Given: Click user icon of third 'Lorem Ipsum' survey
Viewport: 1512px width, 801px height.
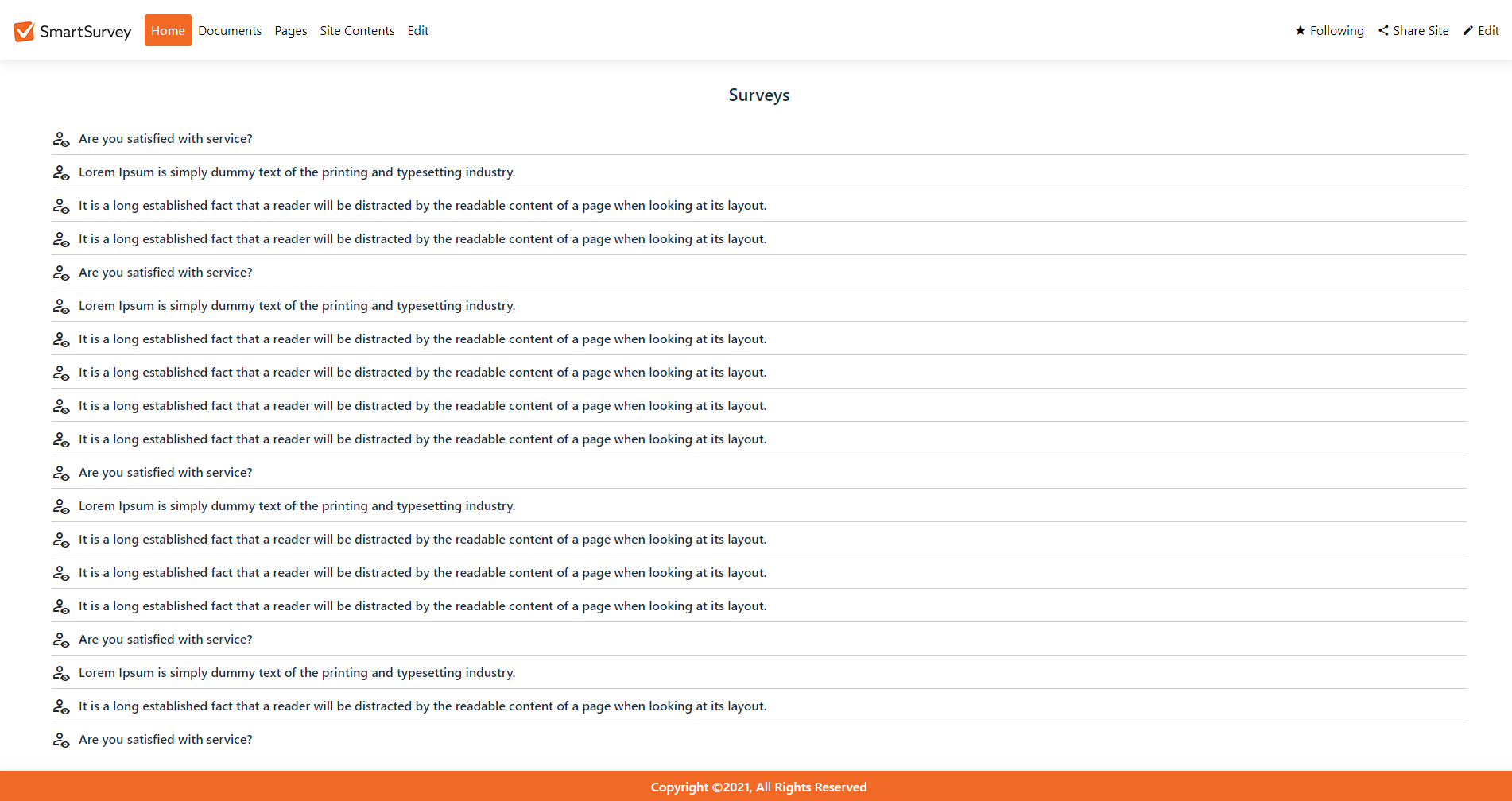Looking at the screenshot, I should pyautogui.click(x=61, y=506).
